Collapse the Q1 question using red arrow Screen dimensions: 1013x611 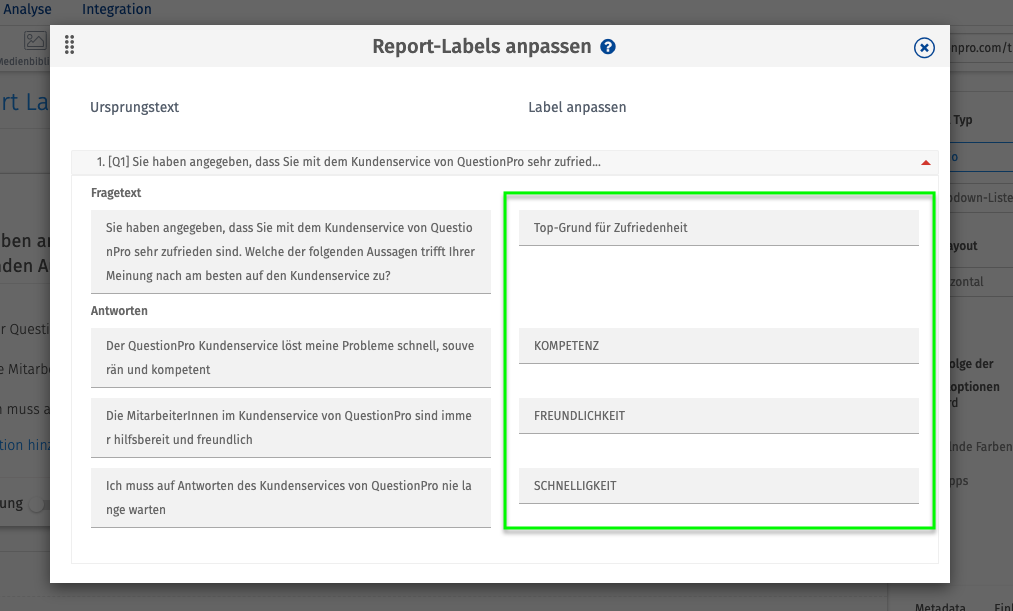pyautogui.click(x=925, y=162)
